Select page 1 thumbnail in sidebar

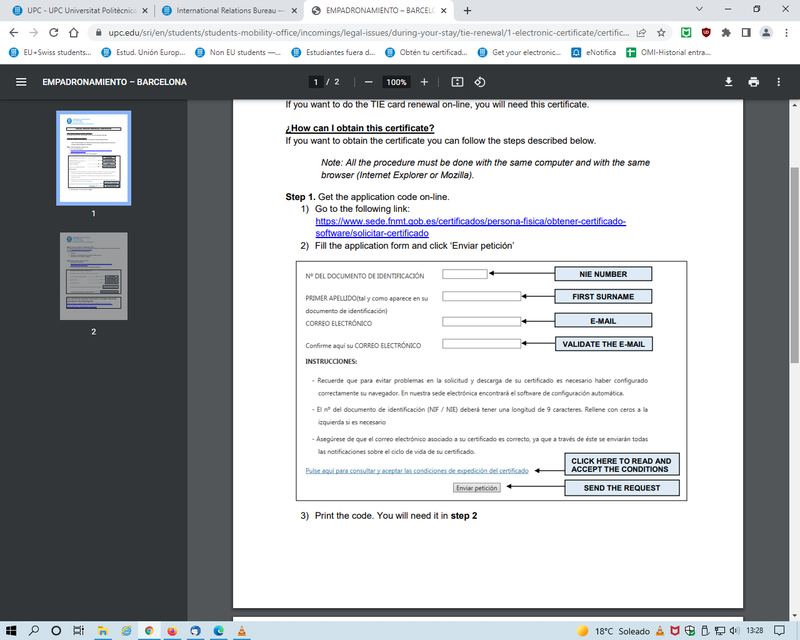point(93,158)
